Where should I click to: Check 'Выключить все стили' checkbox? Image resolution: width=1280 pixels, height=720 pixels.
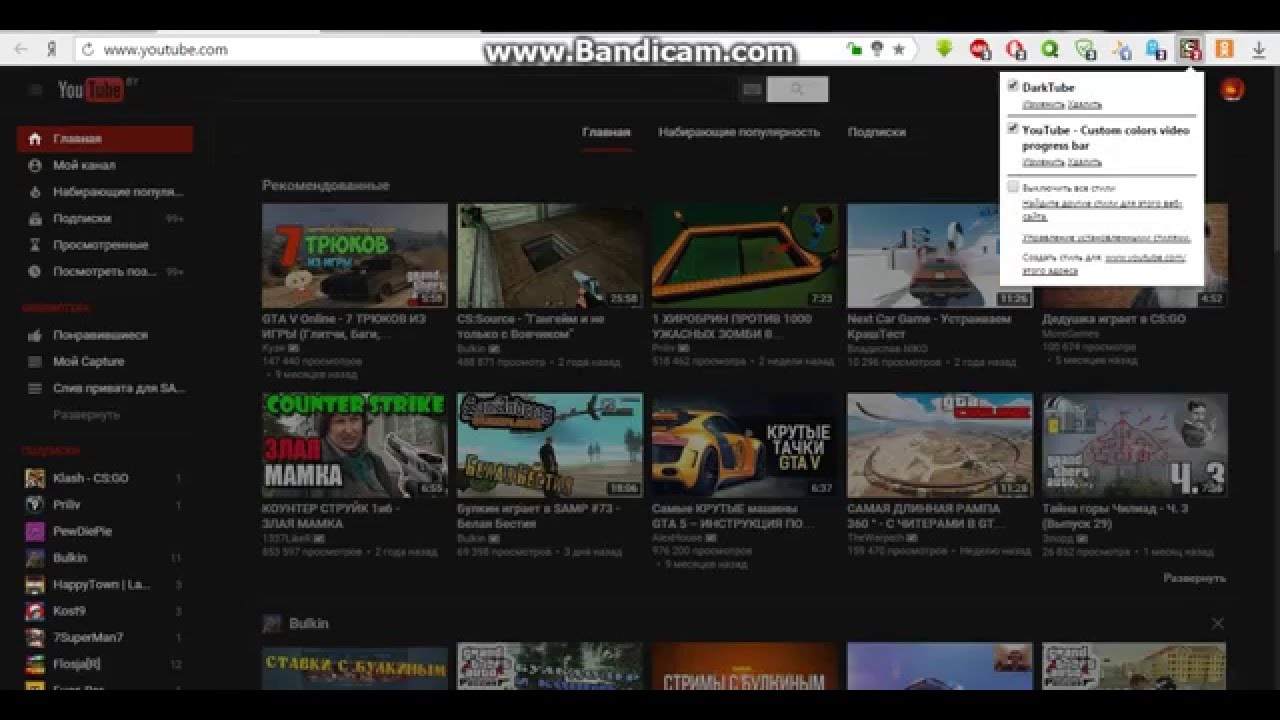pos(1013,187)
